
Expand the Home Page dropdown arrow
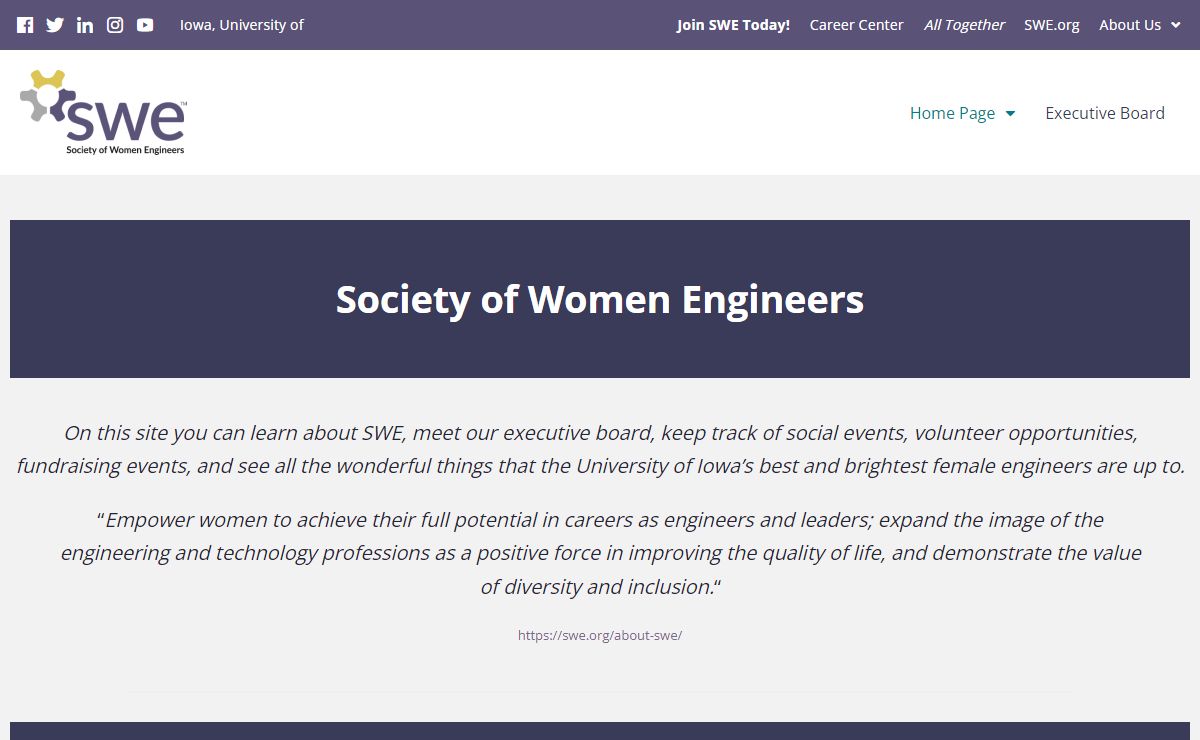pyautogui.click(x=1010, y=114)
